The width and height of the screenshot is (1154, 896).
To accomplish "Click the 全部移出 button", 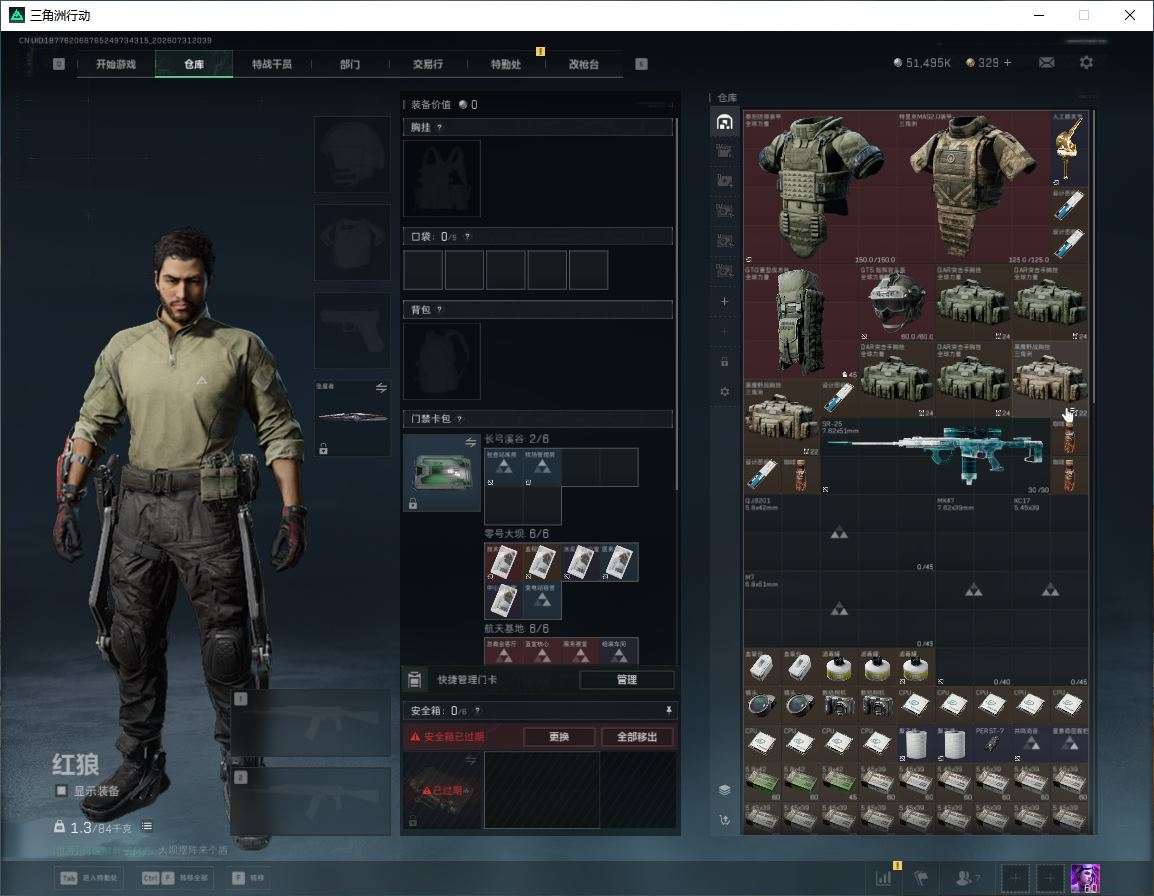I will (x=637, y=736).
